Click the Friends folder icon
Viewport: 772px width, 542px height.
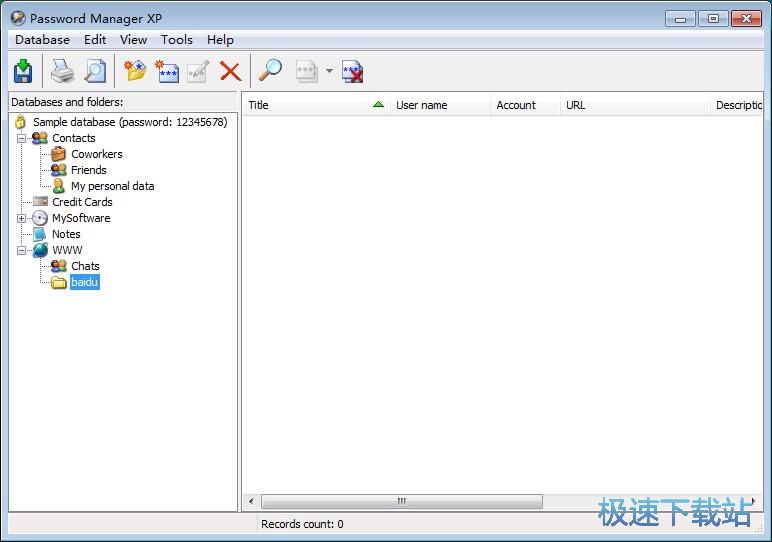click(x=59, y=170)
